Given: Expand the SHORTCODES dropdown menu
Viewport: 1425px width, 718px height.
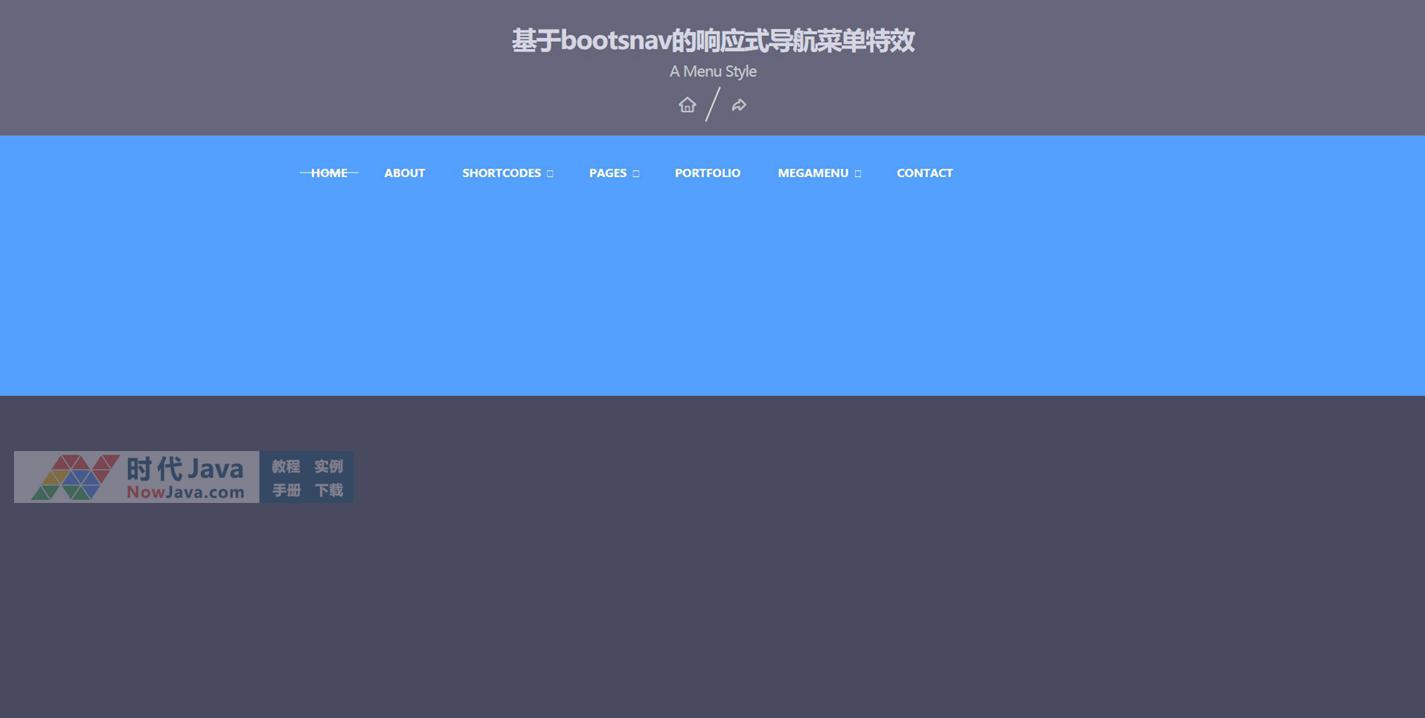Looking at the screenshot, I should tap(502, 173).
